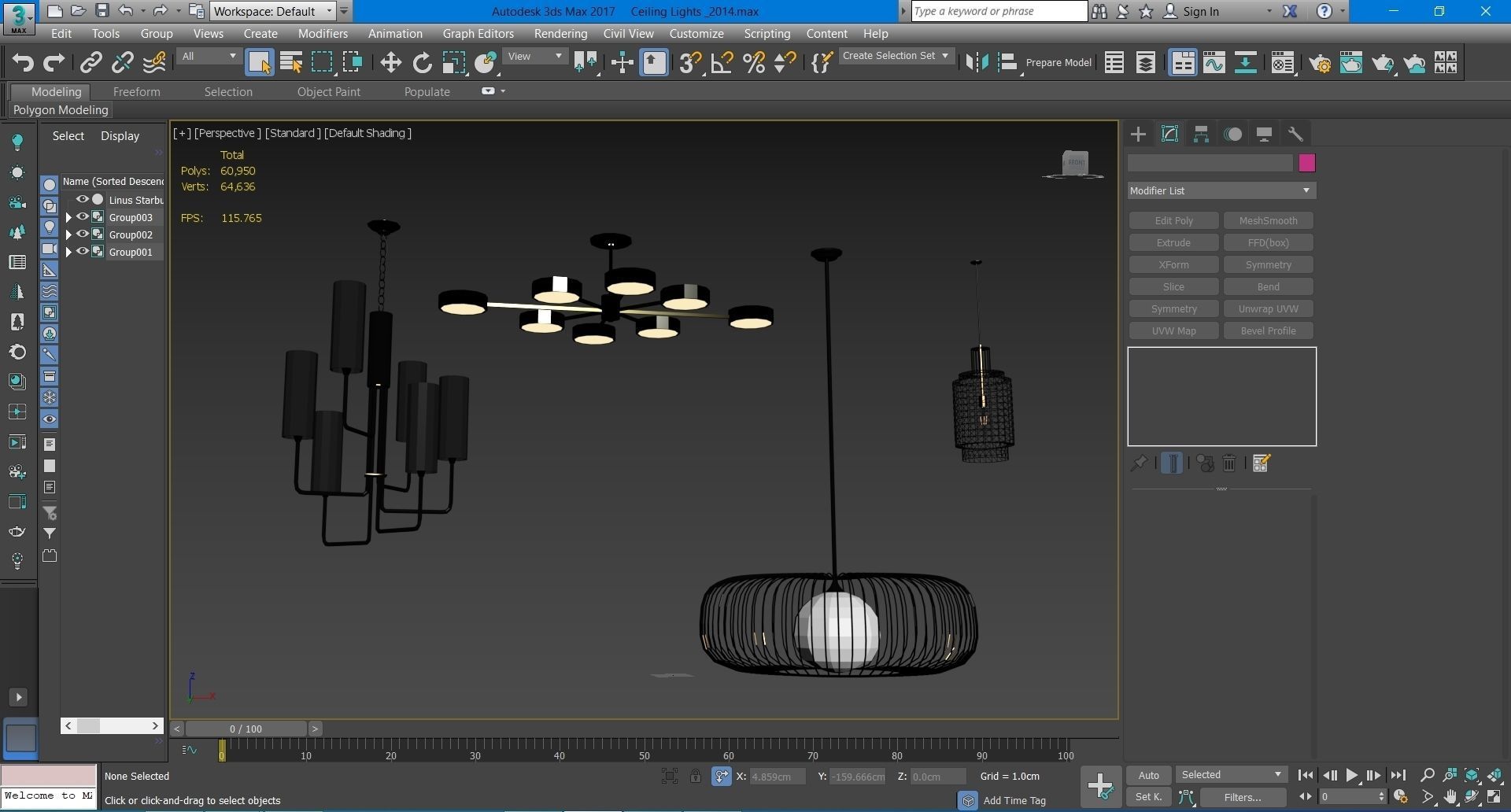This screenshot has height=812, width=1511.
Task: Click the keyword search field
Action: point(999,11)
